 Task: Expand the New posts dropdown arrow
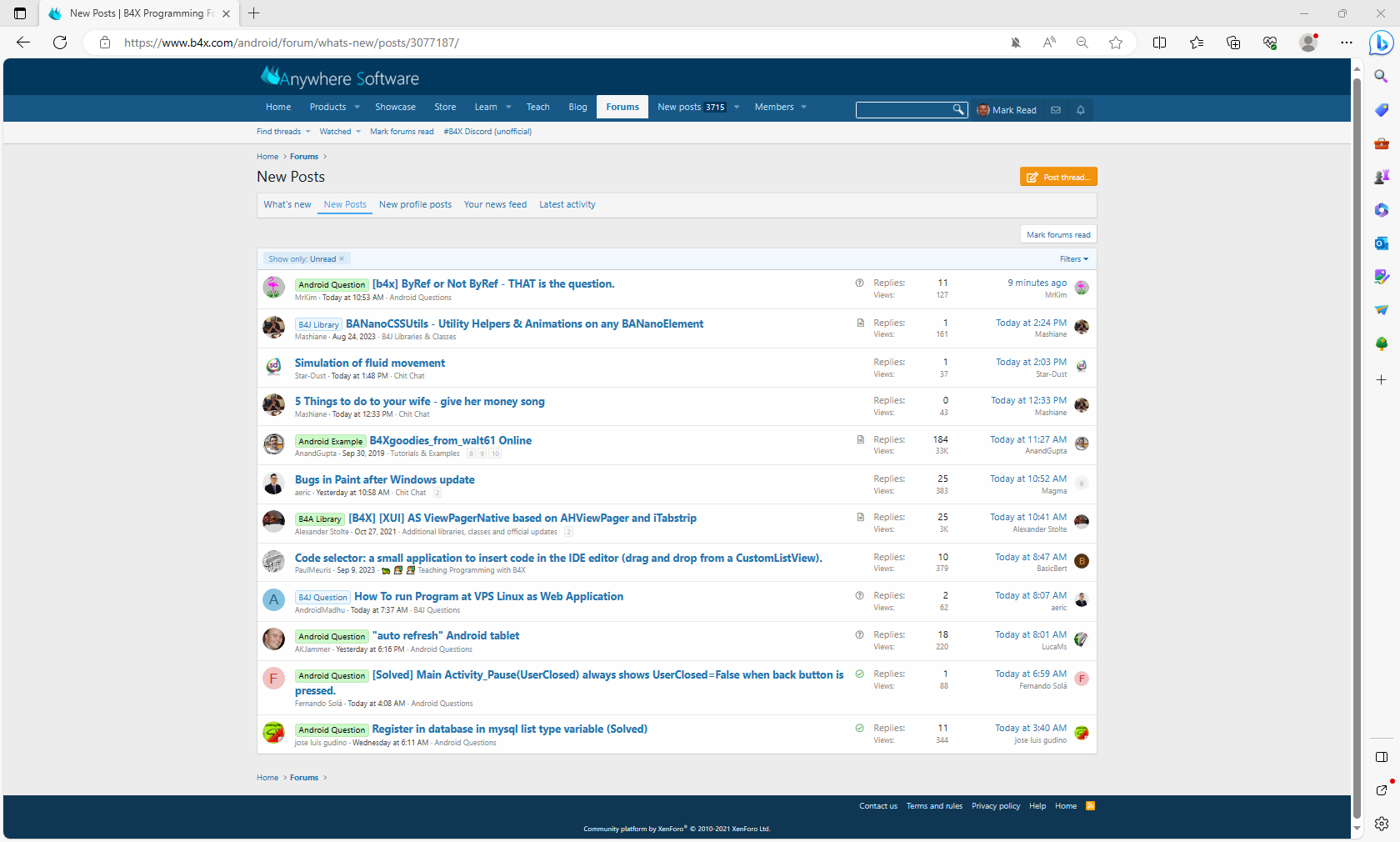(x=737, y=107)
